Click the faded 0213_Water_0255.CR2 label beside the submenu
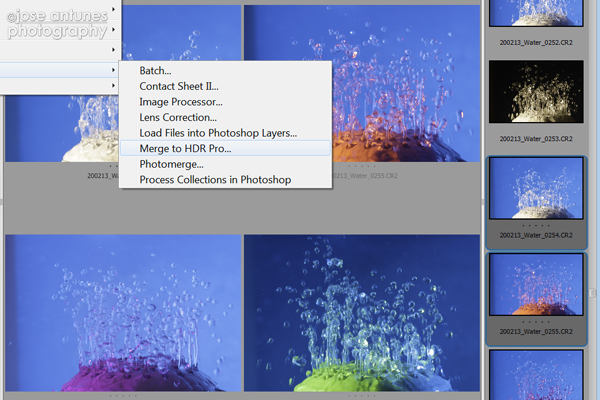Viewport: 600px width, 400px height. [365, 176]
